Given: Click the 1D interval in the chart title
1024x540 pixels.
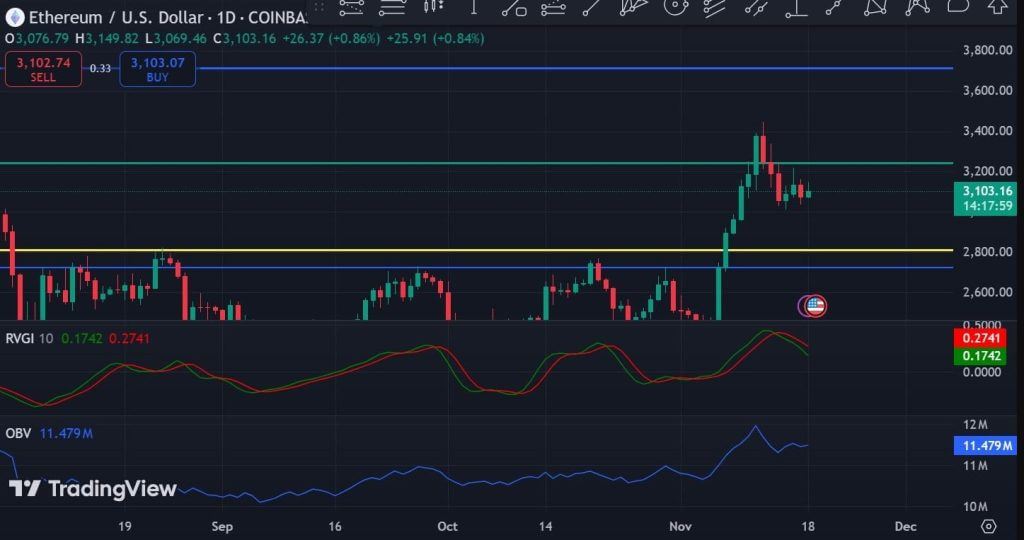Looking at the screenshot, I should tap(226, 17).
